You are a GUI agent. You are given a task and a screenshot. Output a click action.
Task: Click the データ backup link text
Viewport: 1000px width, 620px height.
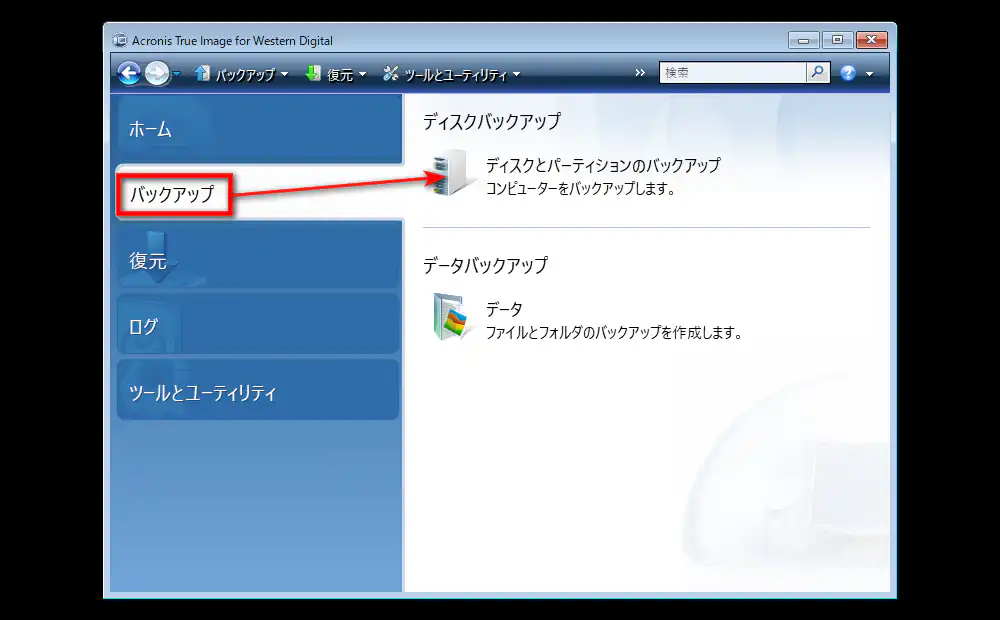(504, 310)
